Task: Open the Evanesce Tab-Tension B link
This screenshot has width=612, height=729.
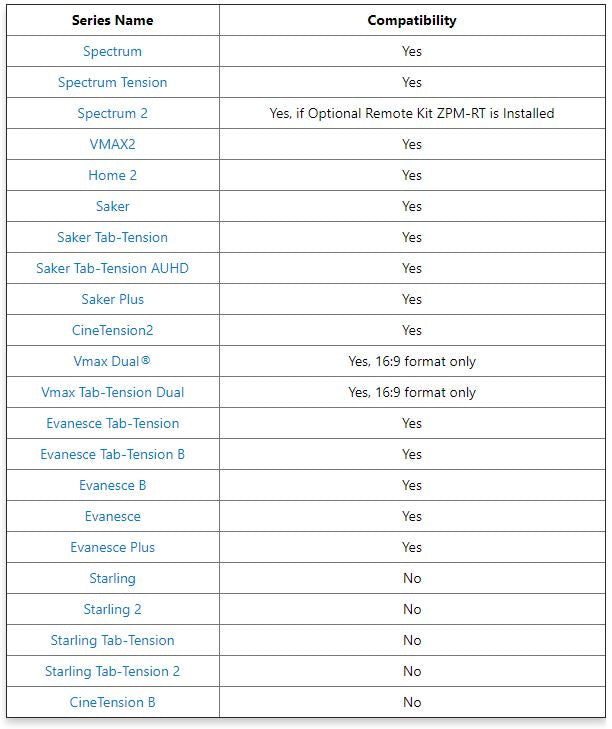Action: [x=112, y=454]
